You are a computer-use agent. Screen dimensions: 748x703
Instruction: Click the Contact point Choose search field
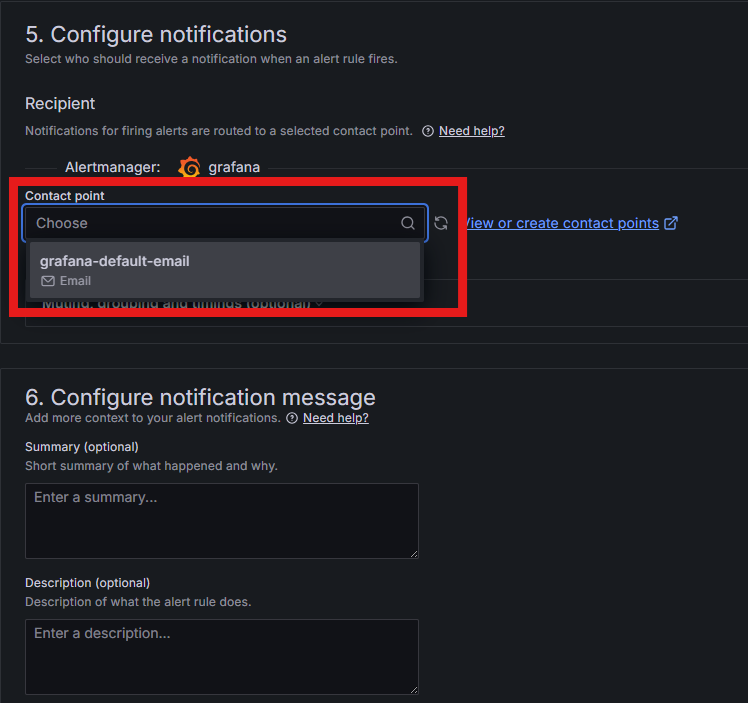(x=225, y=223)
